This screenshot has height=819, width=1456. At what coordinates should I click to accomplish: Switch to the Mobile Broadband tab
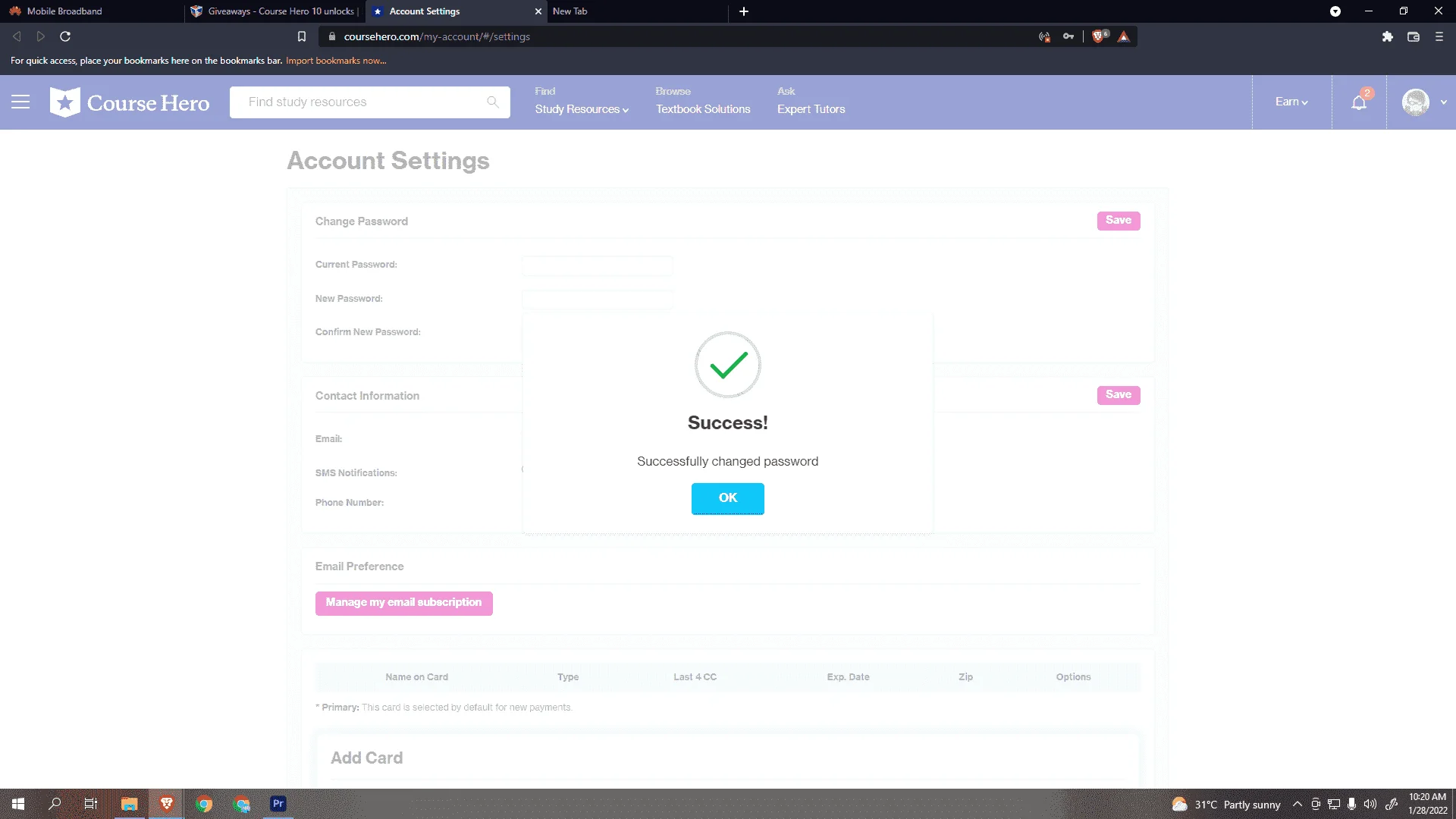coord(91,11)
